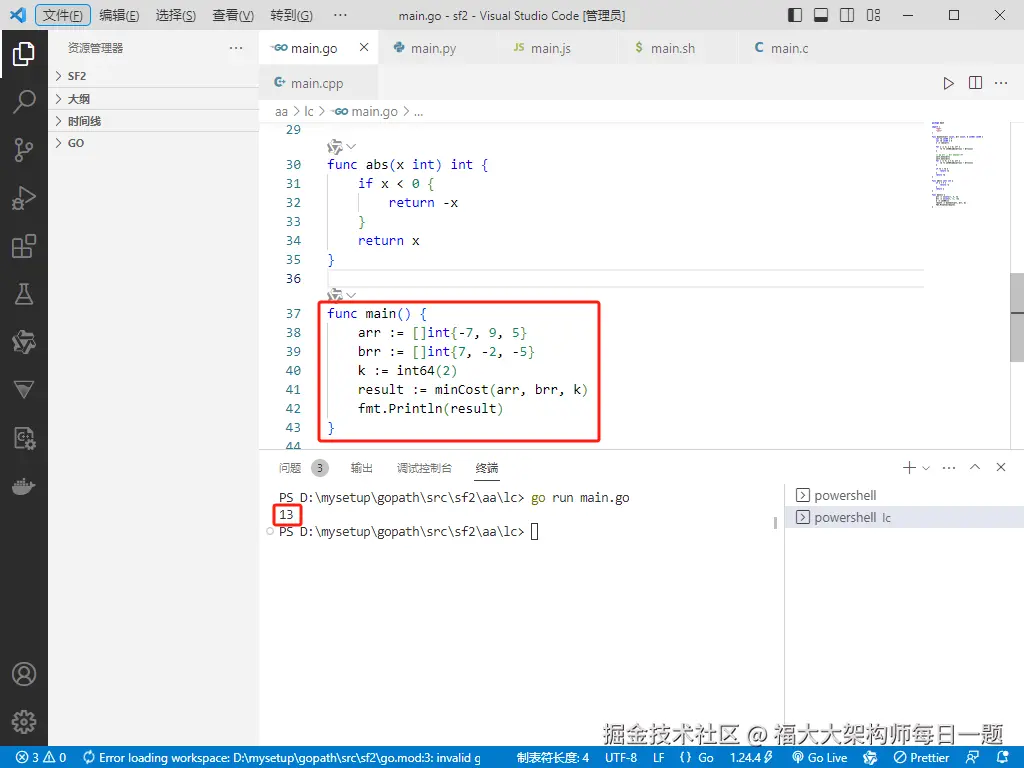Open Run and Debug view
Screen dimensions: 1024x768
point(24,198)
